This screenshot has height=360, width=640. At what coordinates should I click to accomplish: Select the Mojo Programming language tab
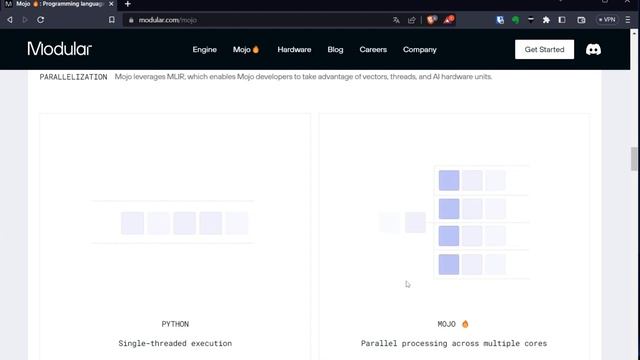point(58,4)
